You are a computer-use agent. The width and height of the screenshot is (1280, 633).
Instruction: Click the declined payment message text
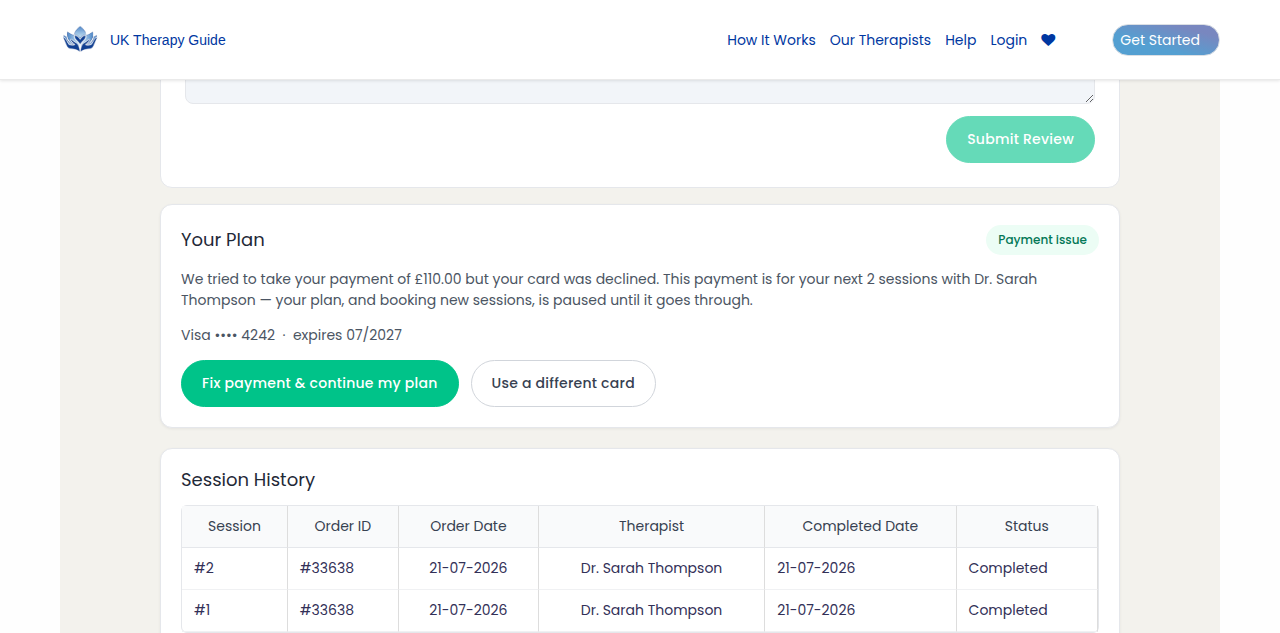(609, 289)
